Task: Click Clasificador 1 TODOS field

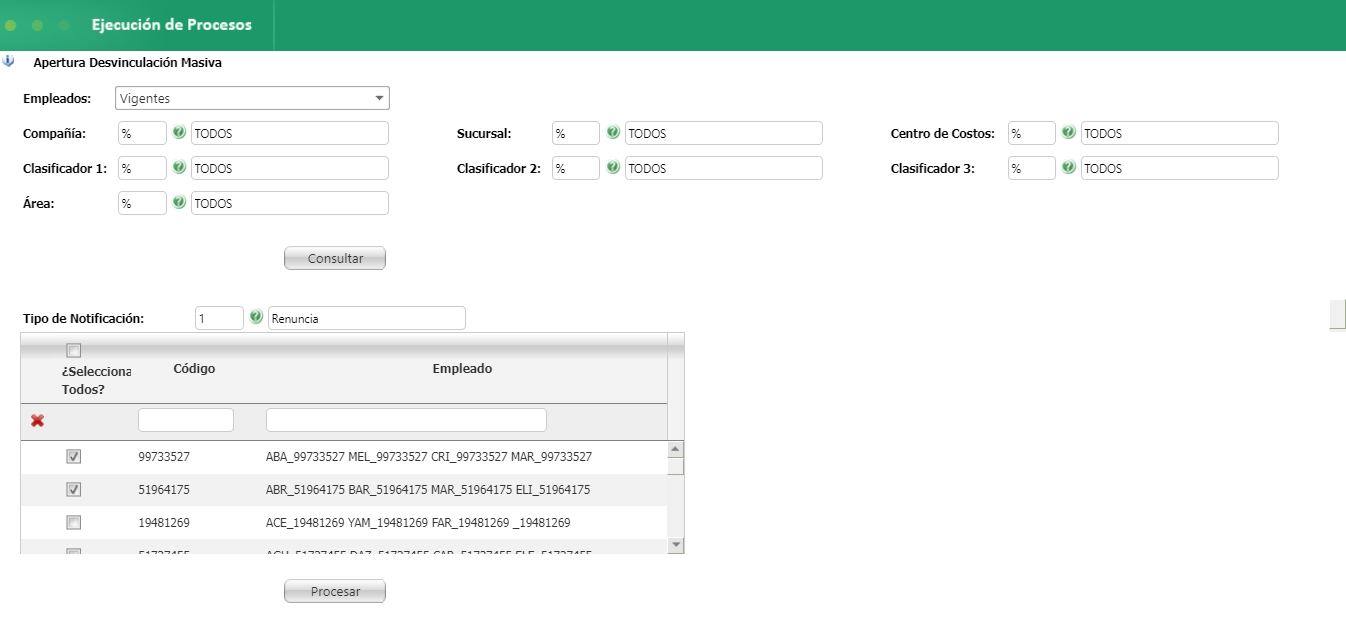Action: click(290, 168)
